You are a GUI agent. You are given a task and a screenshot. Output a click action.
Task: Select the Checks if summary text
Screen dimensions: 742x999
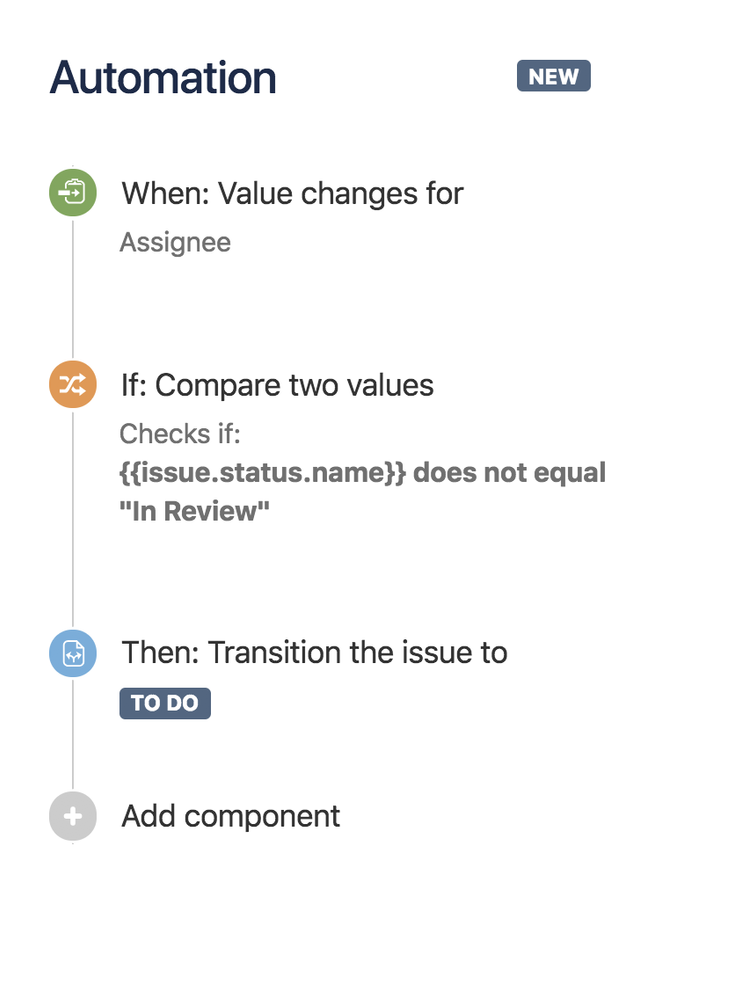coord(178,433)
